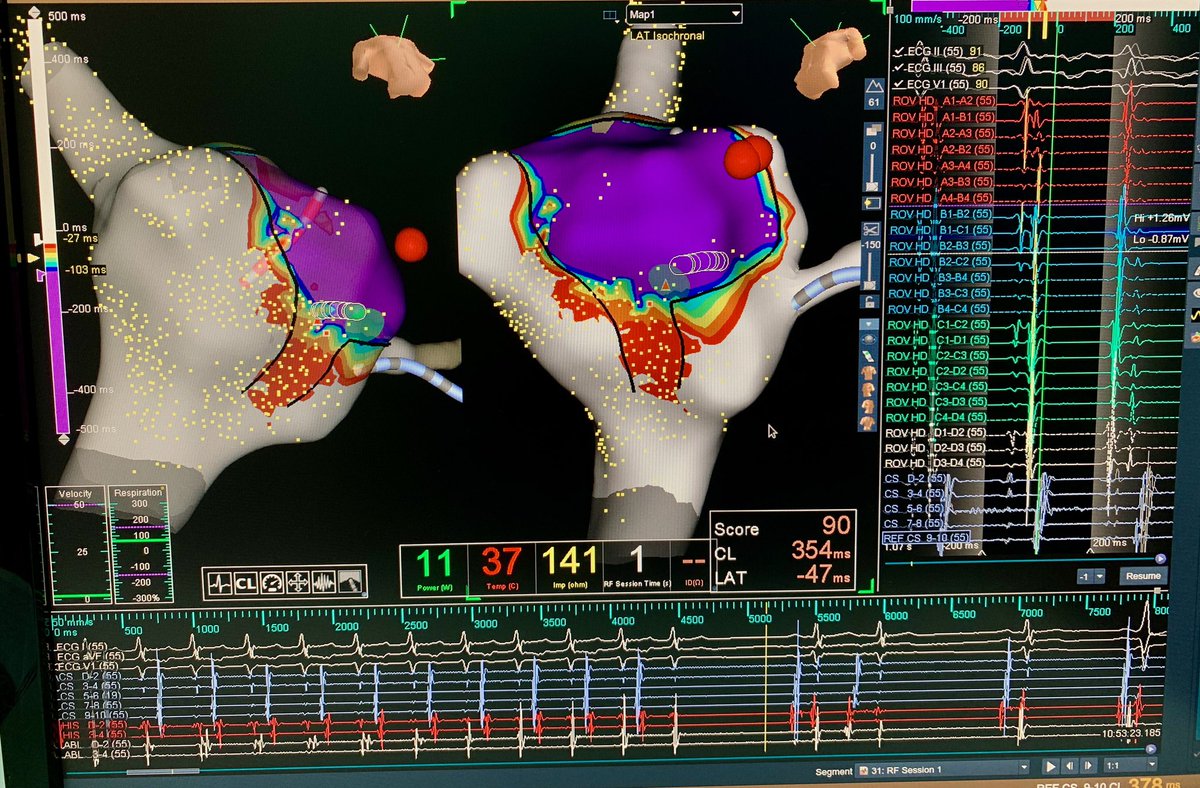Switch to the Respiration panel tab
Viewport: 1200px width, 788px height.
[138, 492]
